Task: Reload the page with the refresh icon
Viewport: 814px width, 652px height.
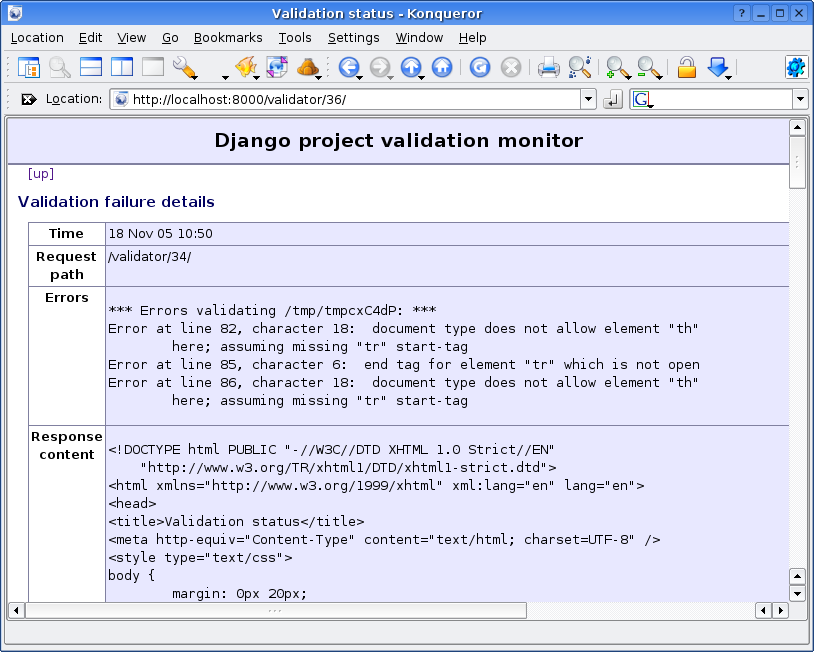Action: click(480, 67)
